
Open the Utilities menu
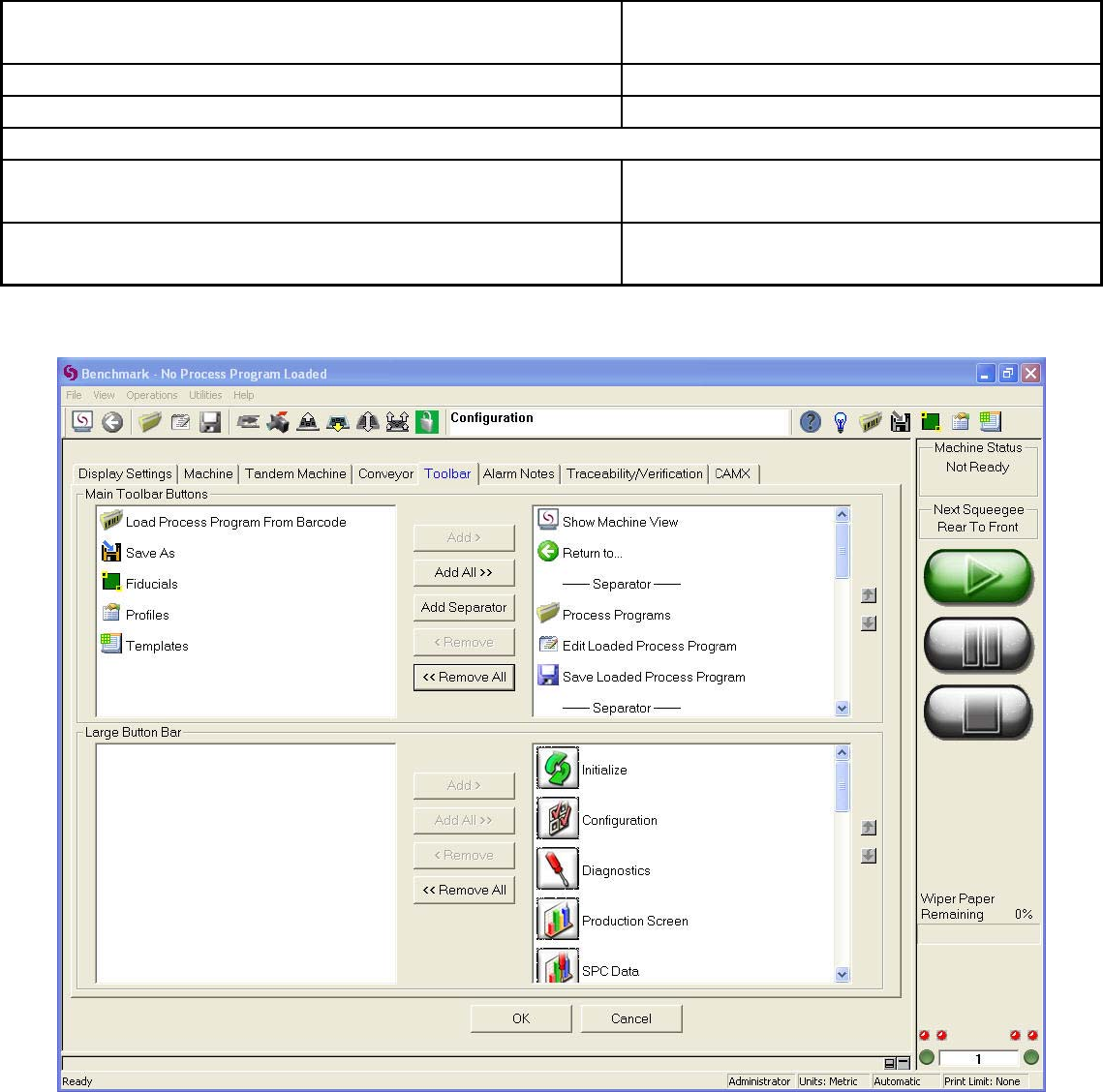[x=205, y=395]
